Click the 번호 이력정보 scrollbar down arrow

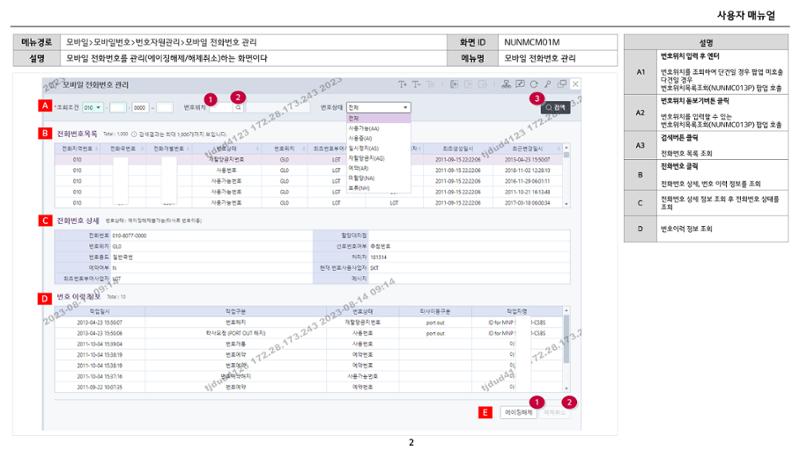pos(566,388)
